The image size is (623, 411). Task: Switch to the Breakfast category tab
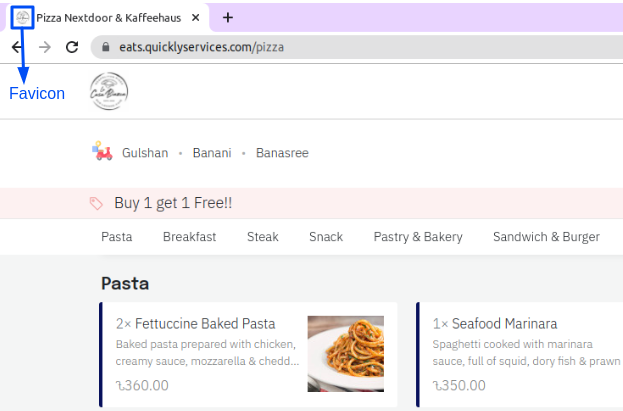pos(189,237)
